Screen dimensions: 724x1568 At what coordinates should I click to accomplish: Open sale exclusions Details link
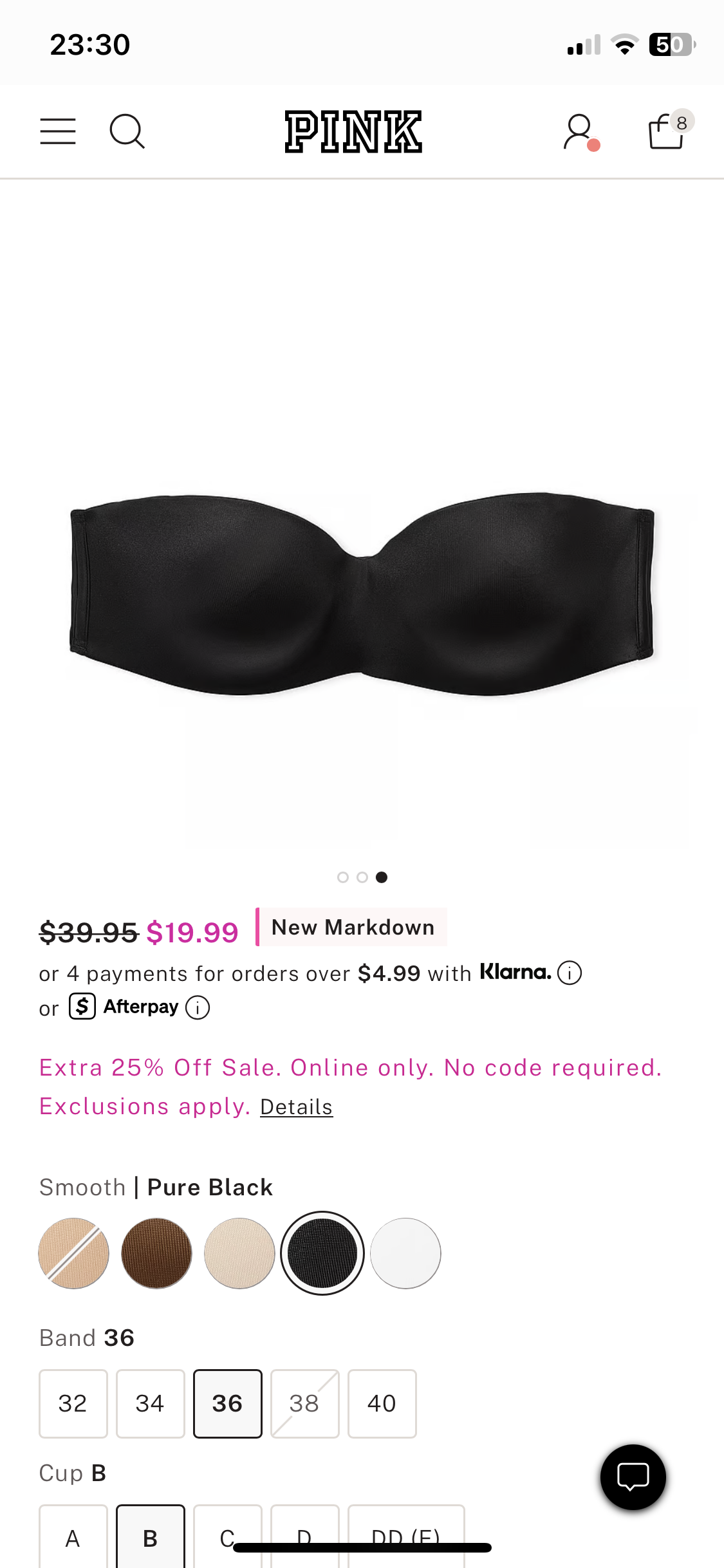(x=297, y=1106)
